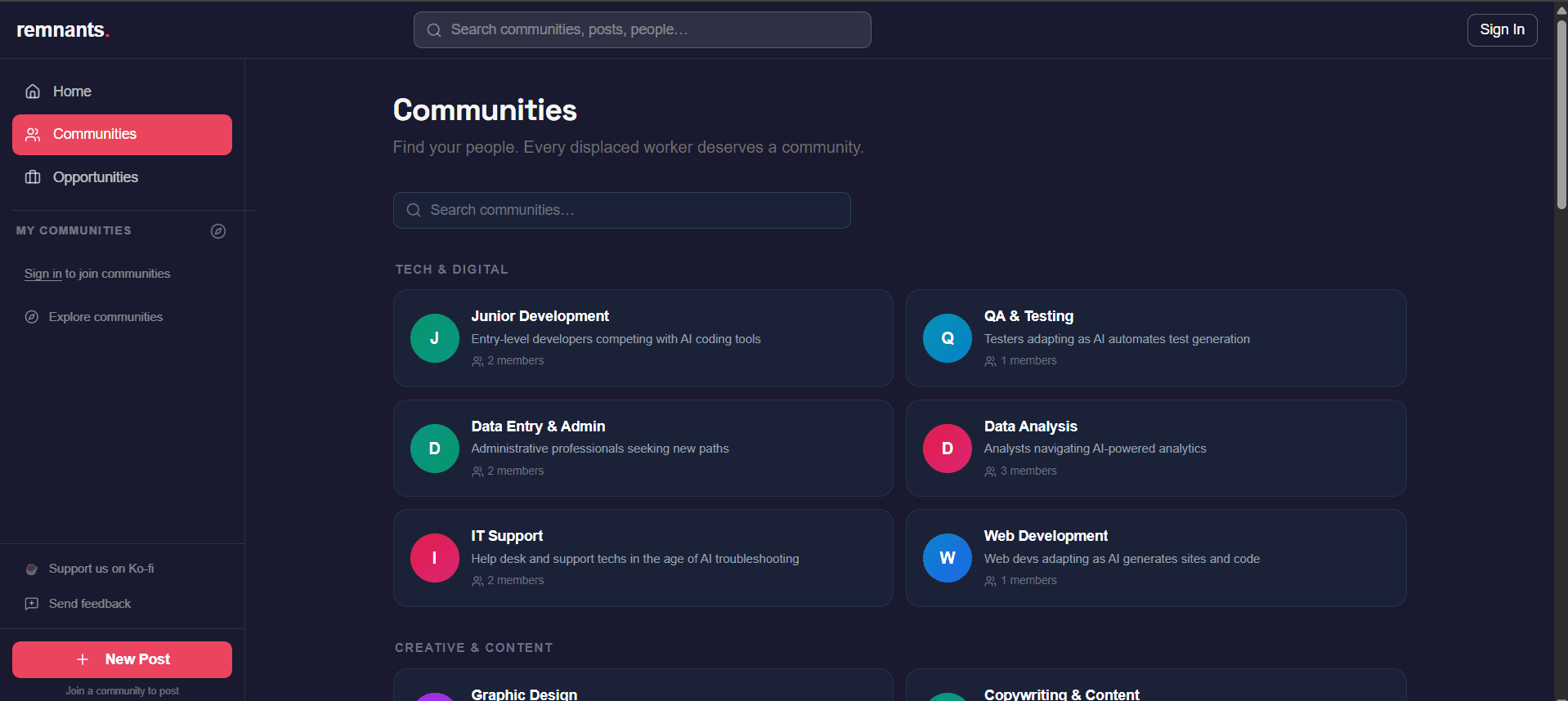
Task: Open the Copywriting & Content community title
Action: pyautogui.click(x=1061, y=694)
